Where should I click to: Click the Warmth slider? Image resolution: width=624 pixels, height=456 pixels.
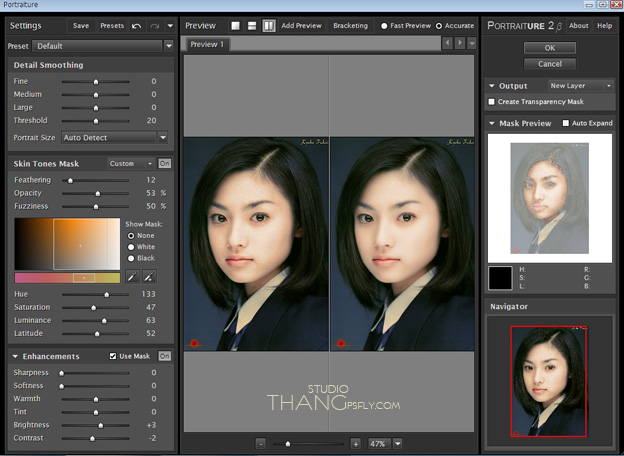click(x=96, y=399)
